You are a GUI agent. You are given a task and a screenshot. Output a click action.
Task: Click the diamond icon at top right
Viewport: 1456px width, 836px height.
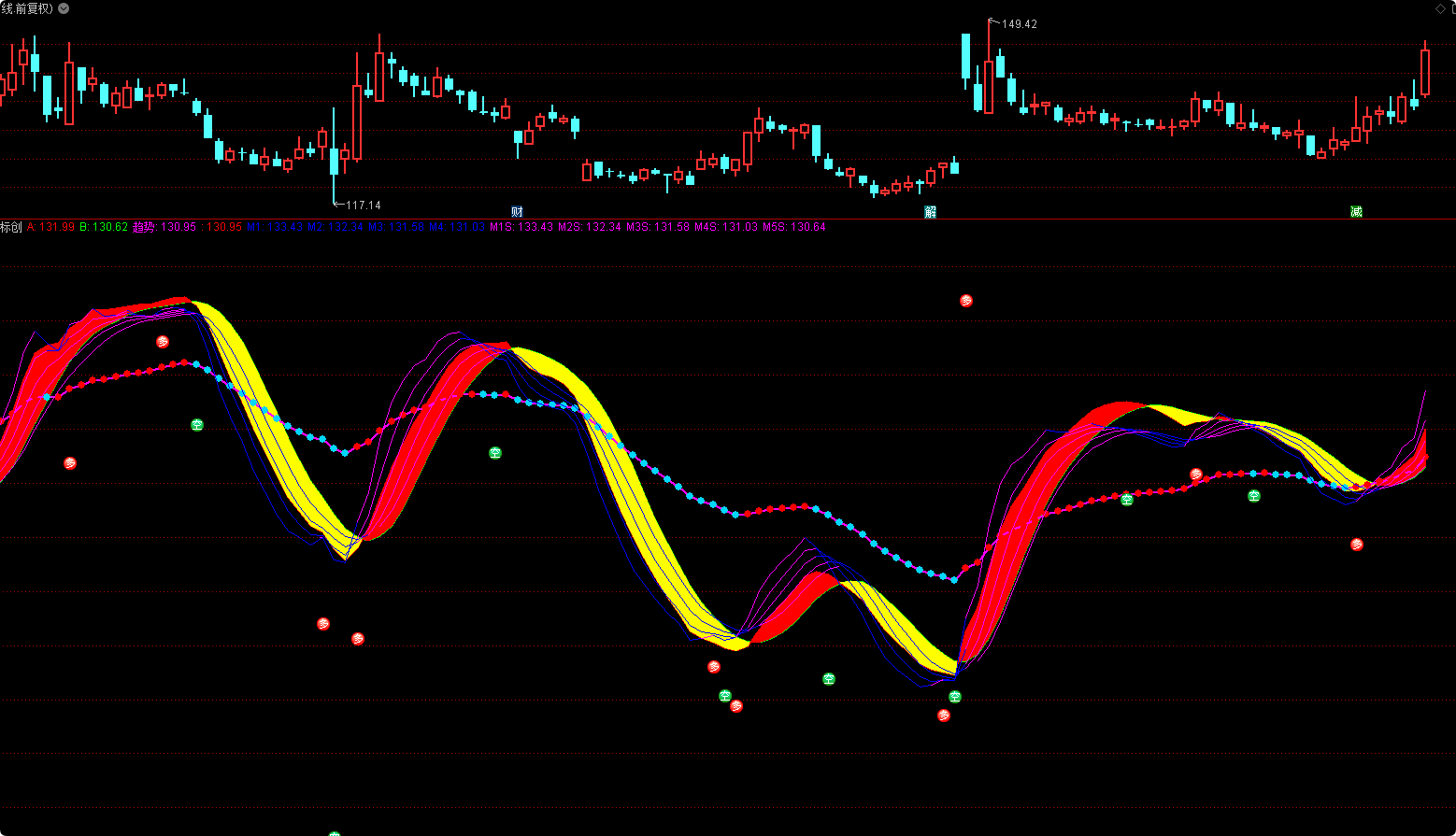click(1440, 8)
